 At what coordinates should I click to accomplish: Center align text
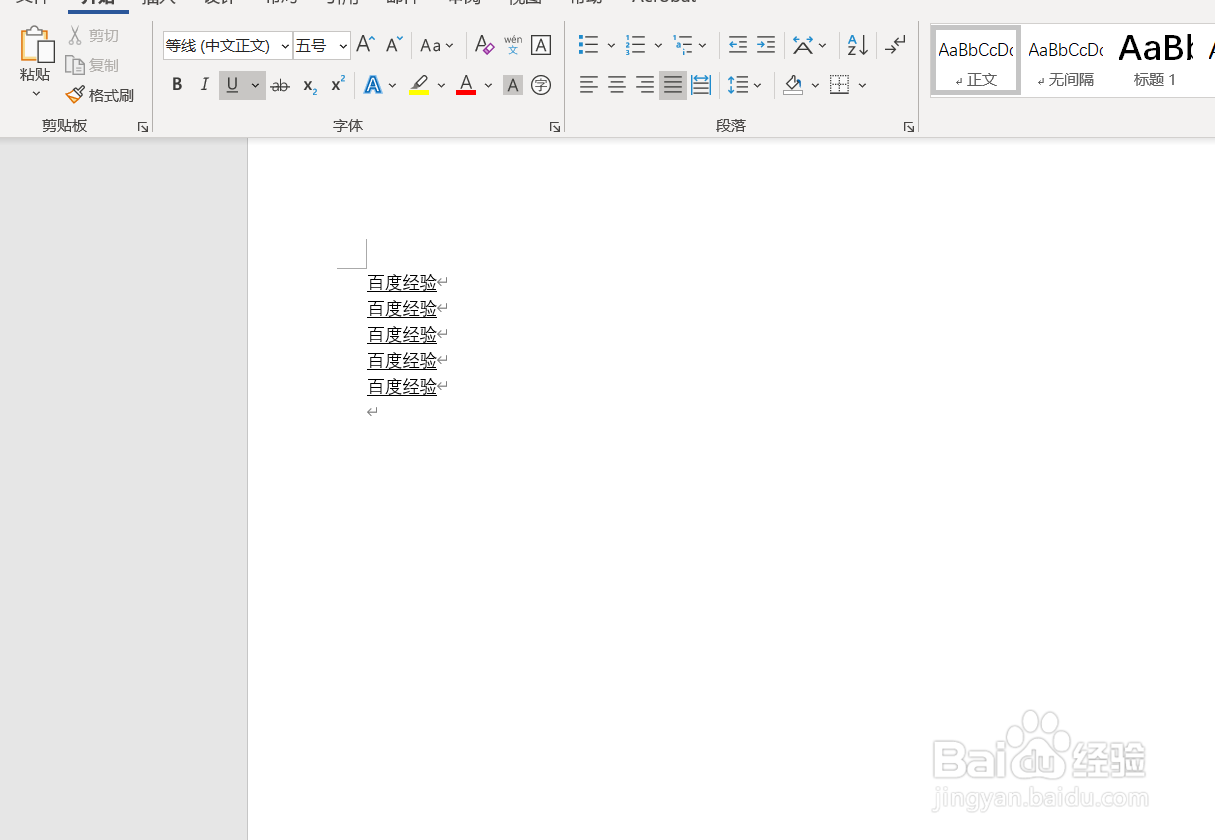617,85
